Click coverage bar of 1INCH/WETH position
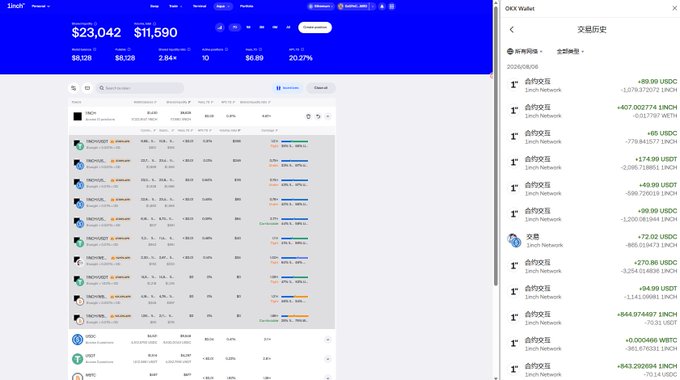The width and height of the screenshot is (680, 380). [x=294, y=258]
